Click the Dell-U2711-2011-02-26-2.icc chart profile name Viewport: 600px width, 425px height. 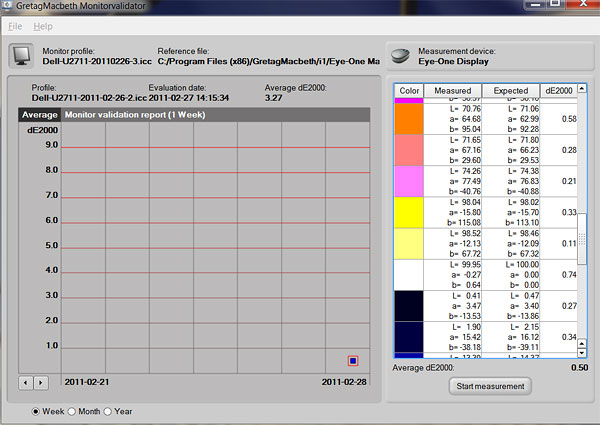89,98
